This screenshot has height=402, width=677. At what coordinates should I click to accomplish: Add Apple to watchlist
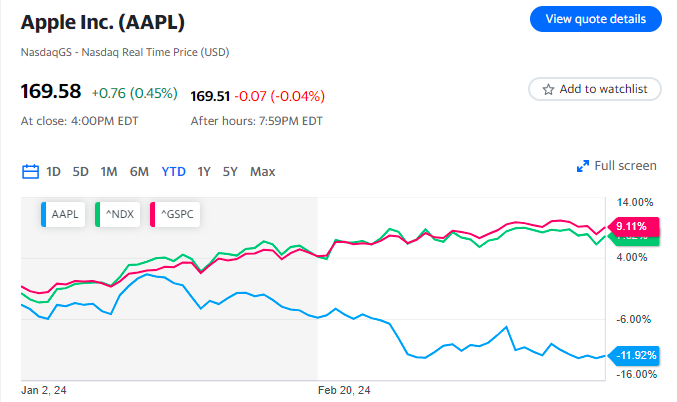click(594, 90)
